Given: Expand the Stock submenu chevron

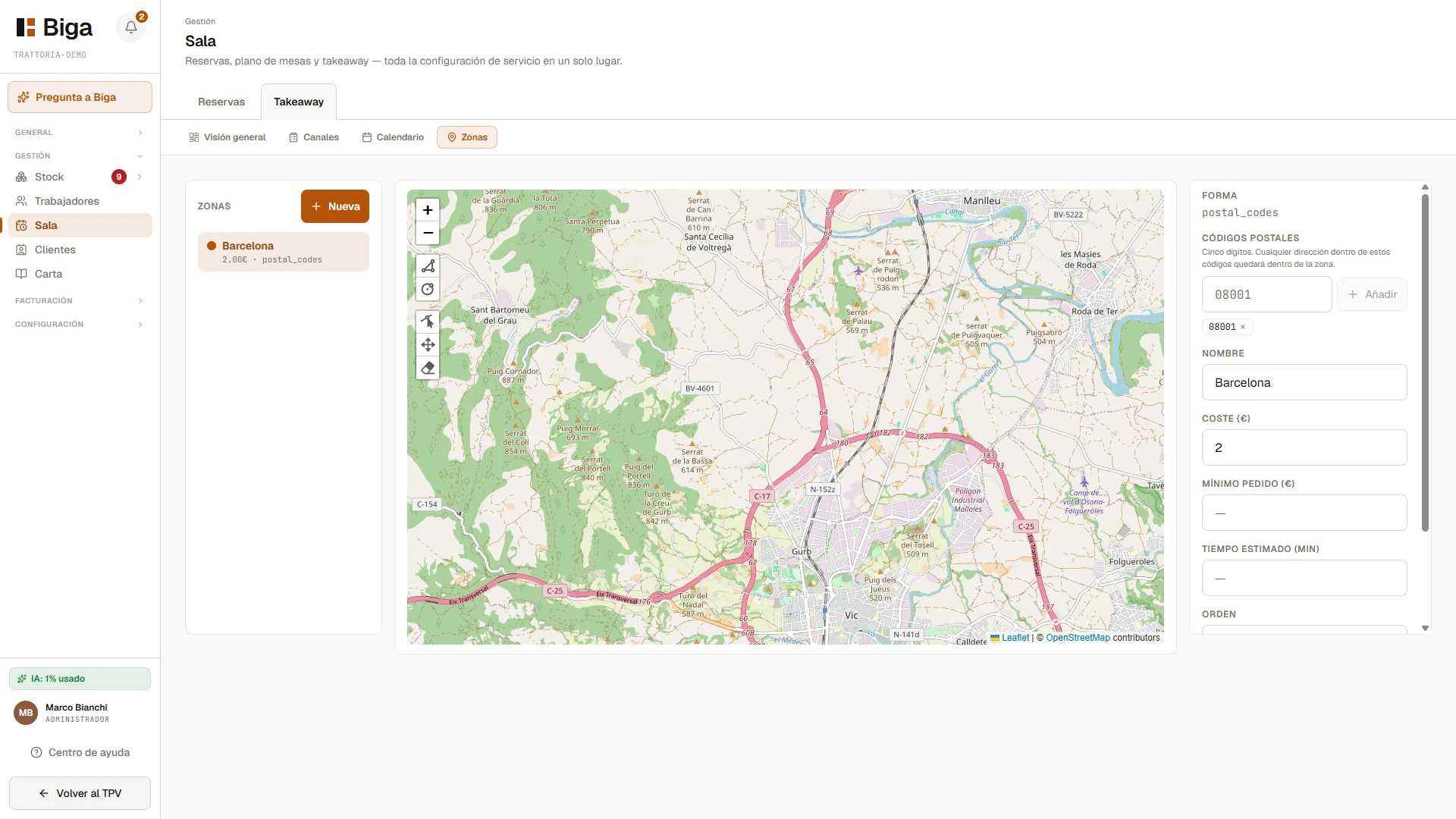Looking at the screenshot, I should (140, 177).
